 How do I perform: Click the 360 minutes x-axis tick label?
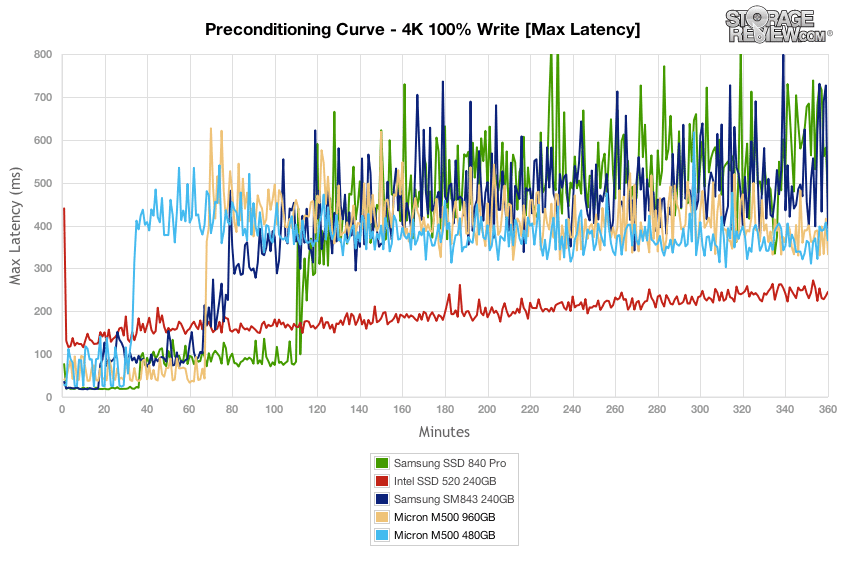(x=827, y=409)
